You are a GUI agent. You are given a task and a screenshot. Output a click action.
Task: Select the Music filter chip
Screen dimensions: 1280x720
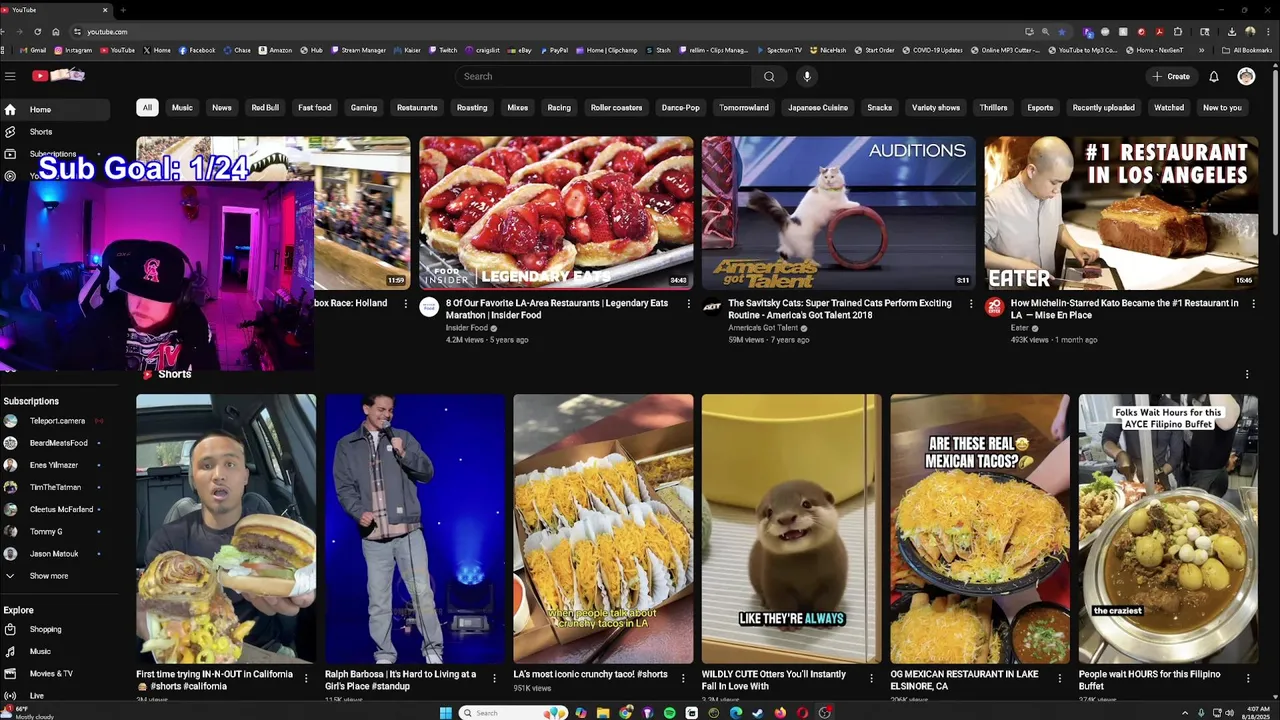click(182, 108)
